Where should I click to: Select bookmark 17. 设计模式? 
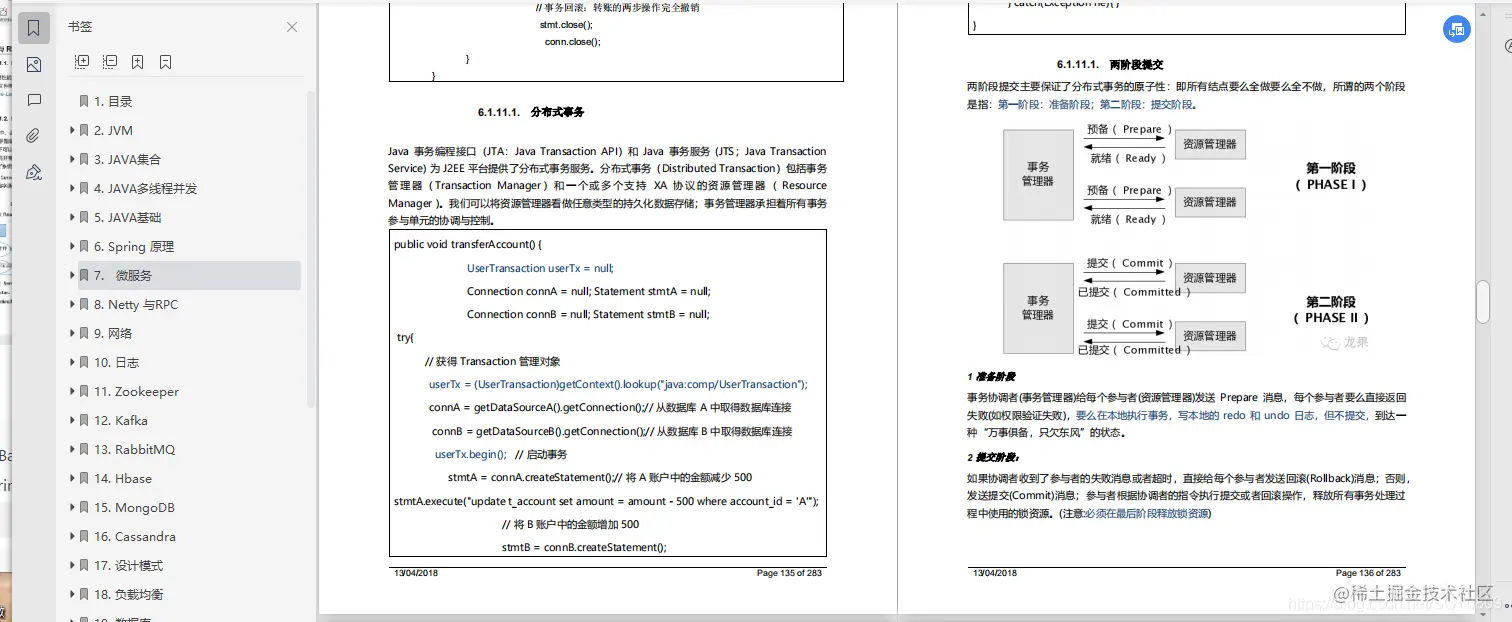click(x=127, y=566)
